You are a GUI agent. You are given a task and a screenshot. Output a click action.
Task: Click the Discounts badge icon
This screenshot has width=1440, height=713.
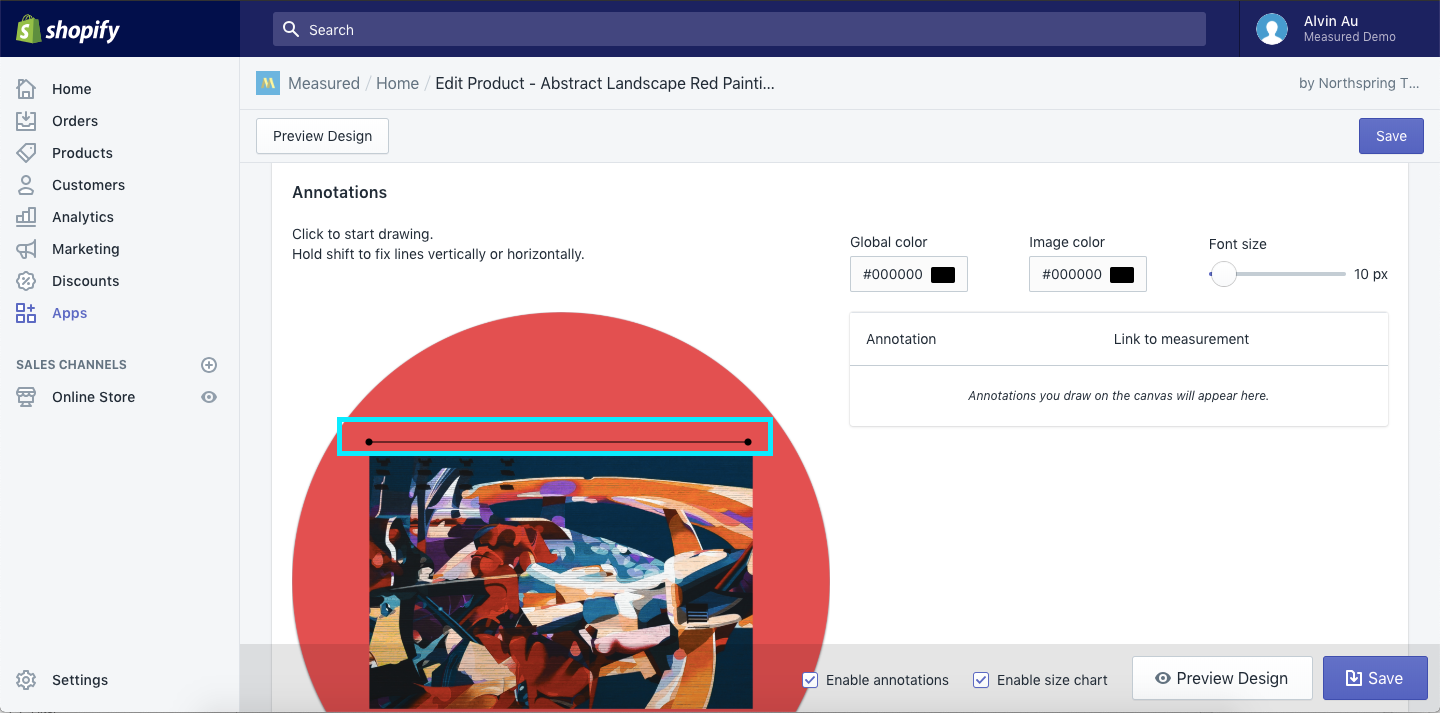click(26, 281)
